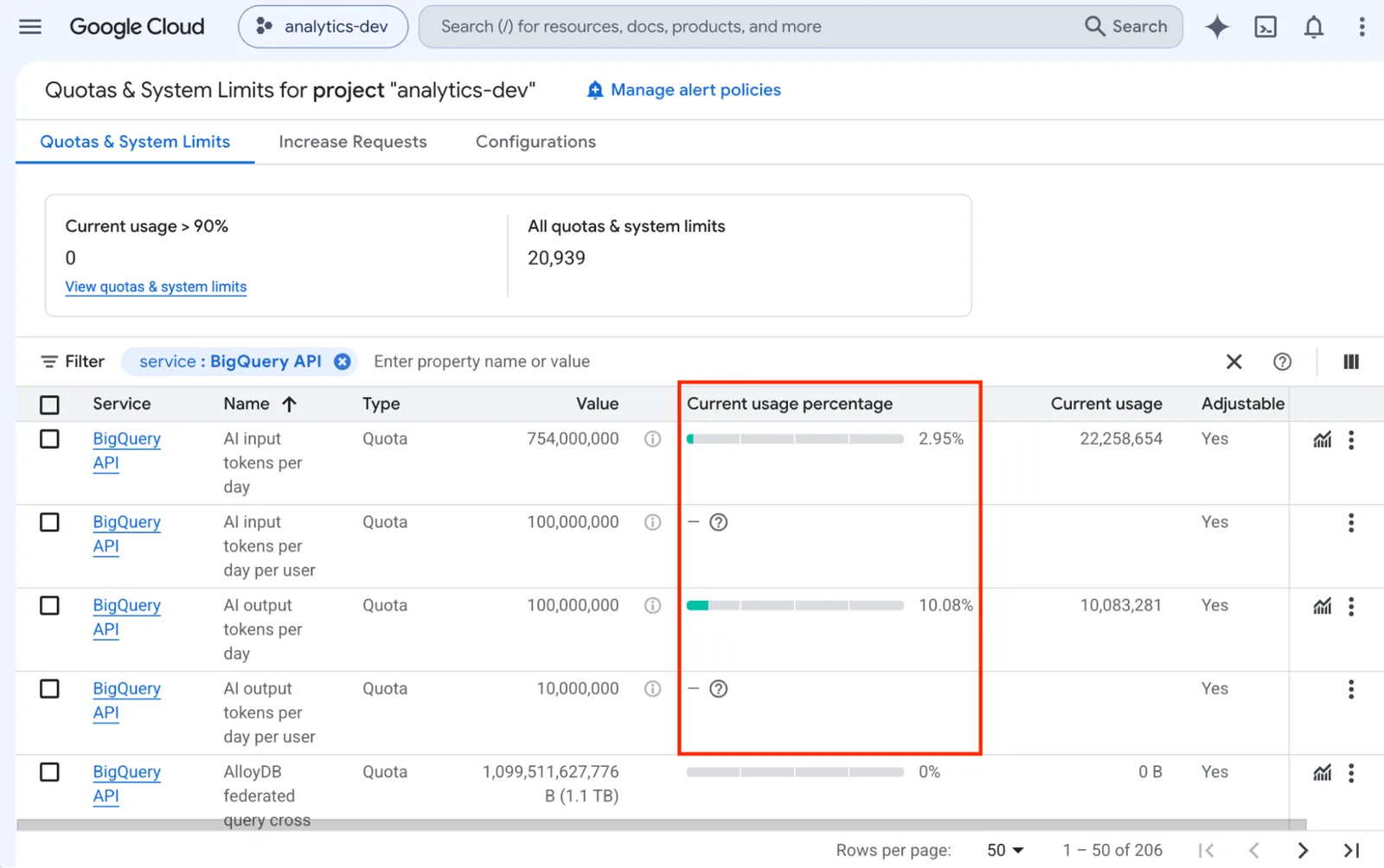Screen dimensions: 1384x868
Task: Open the notifications bell
Action: [1314, 27]
